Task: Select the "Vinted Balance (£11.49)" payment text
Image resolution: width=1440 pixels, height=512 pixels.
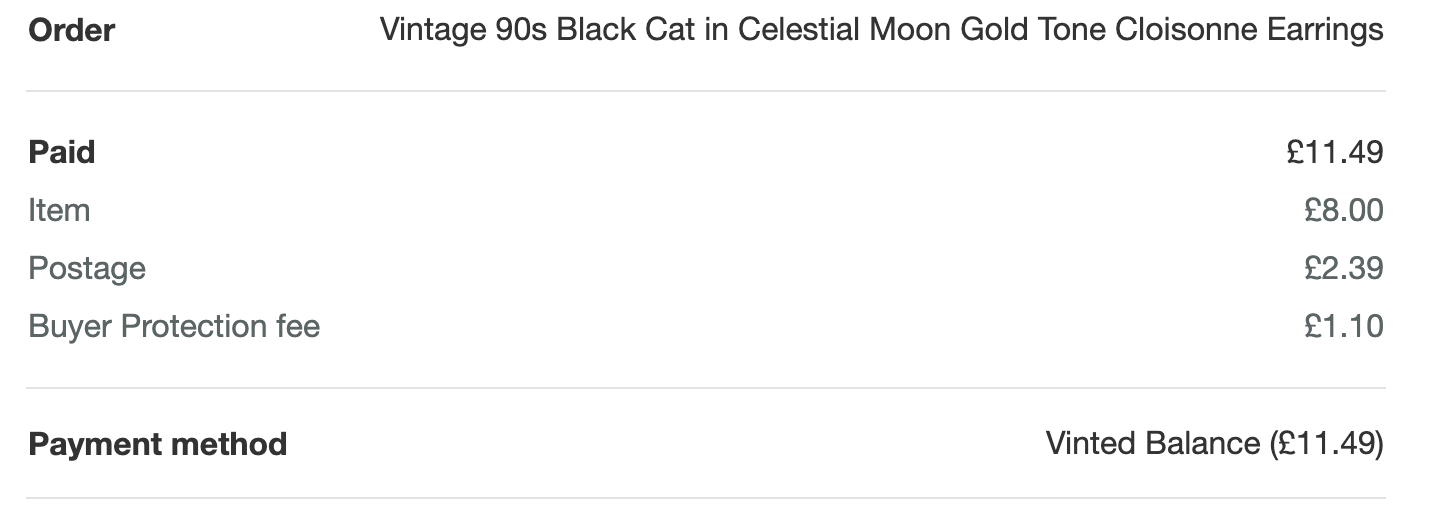Action: pyautogui.click(x=1214, y=443)
